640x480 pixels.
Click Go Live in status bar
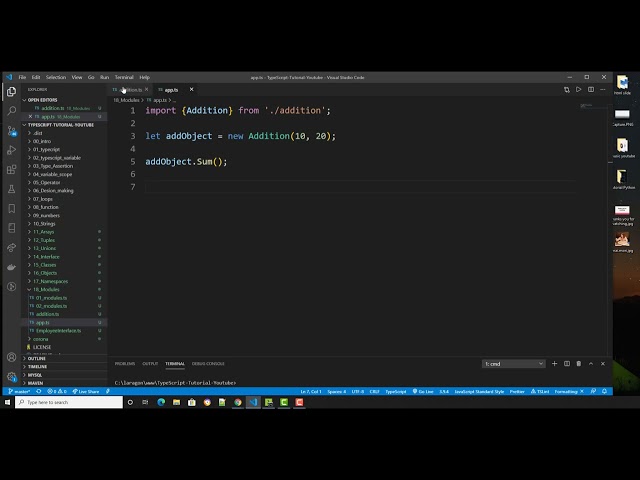tap(423, 391)
